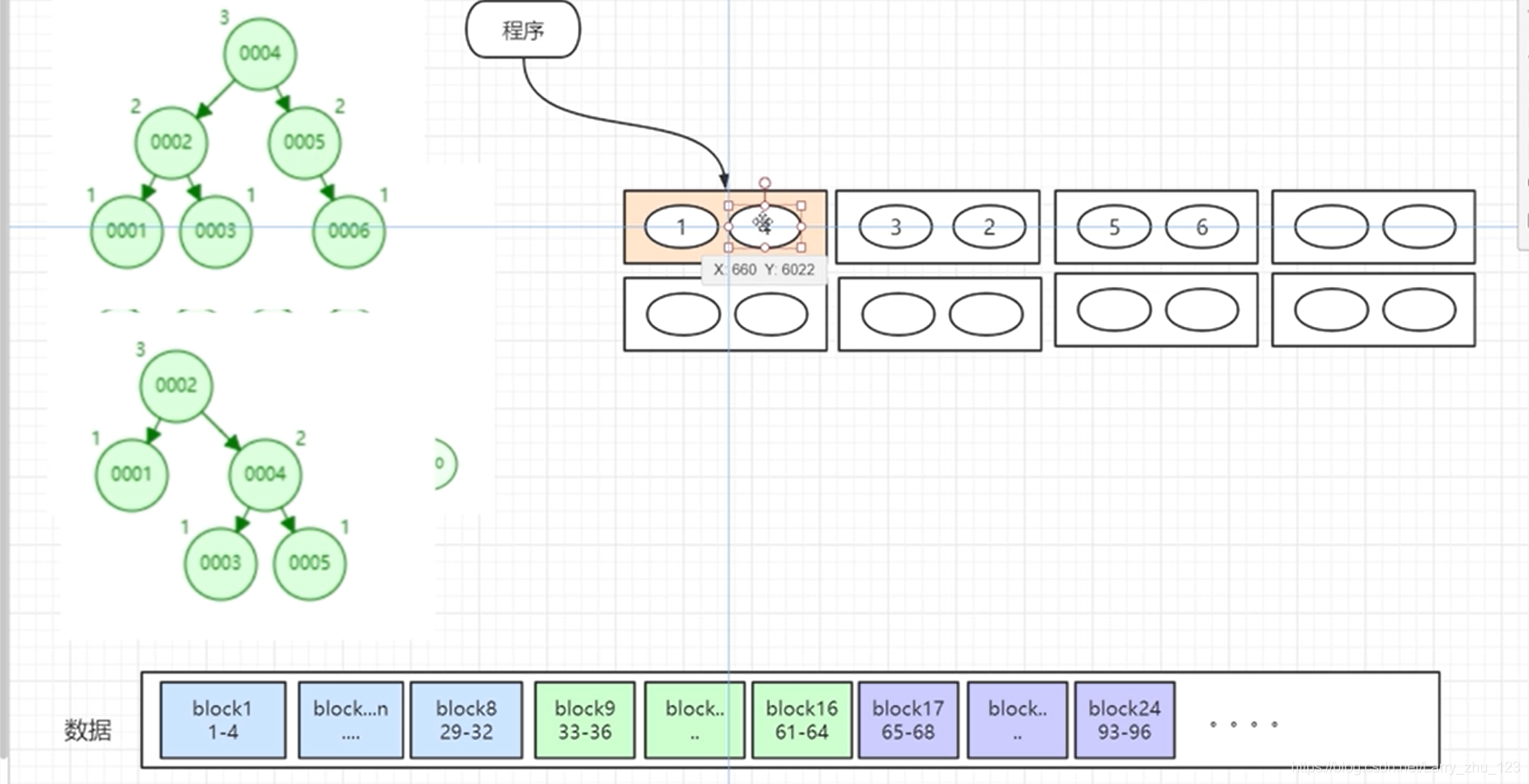
Task: Select the block9 33-36 data block
Action: pos(585,720)
